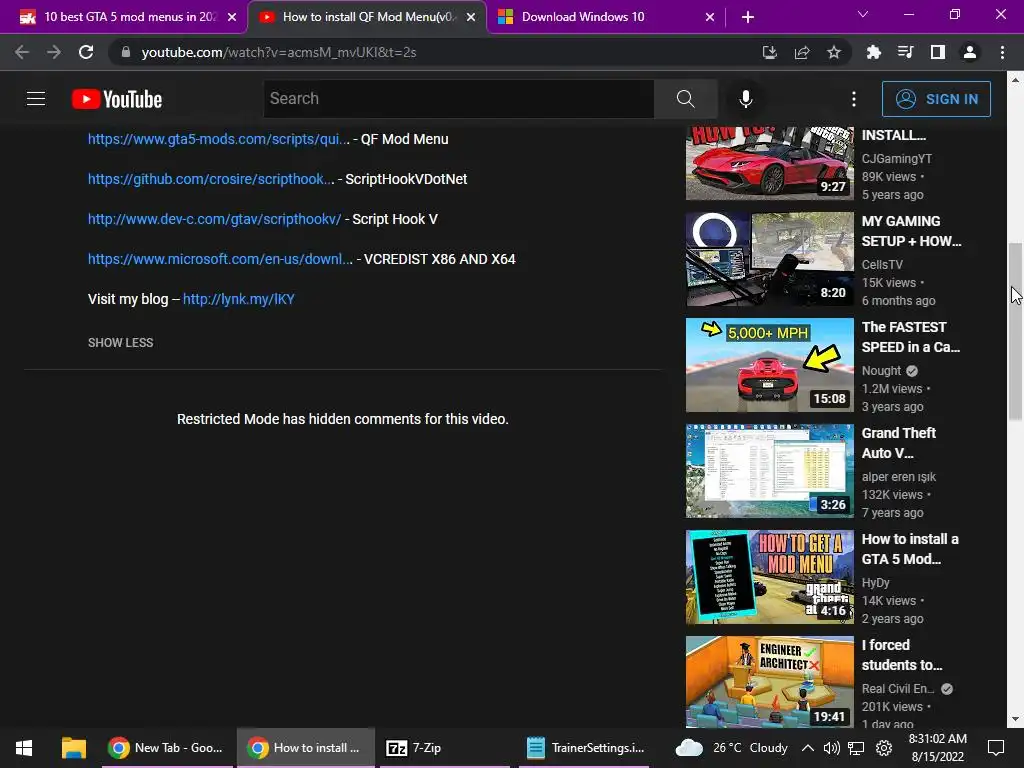The width and height of the screenshot is (1024, 768).
Task: Click the volume speaker tray icon
Action: pos(831,748)
